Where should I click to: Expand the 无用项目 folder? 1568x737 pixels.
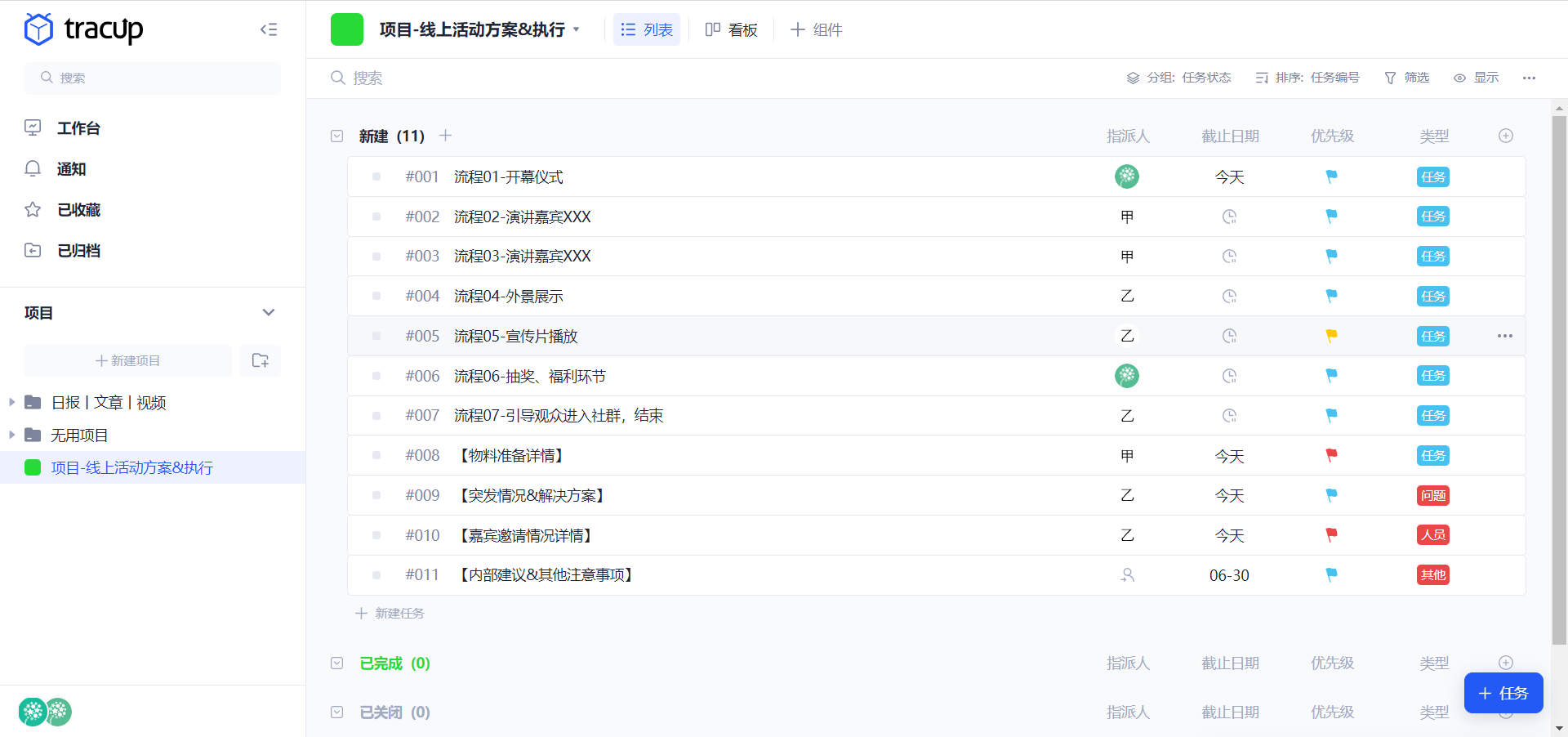pos(11,435)
